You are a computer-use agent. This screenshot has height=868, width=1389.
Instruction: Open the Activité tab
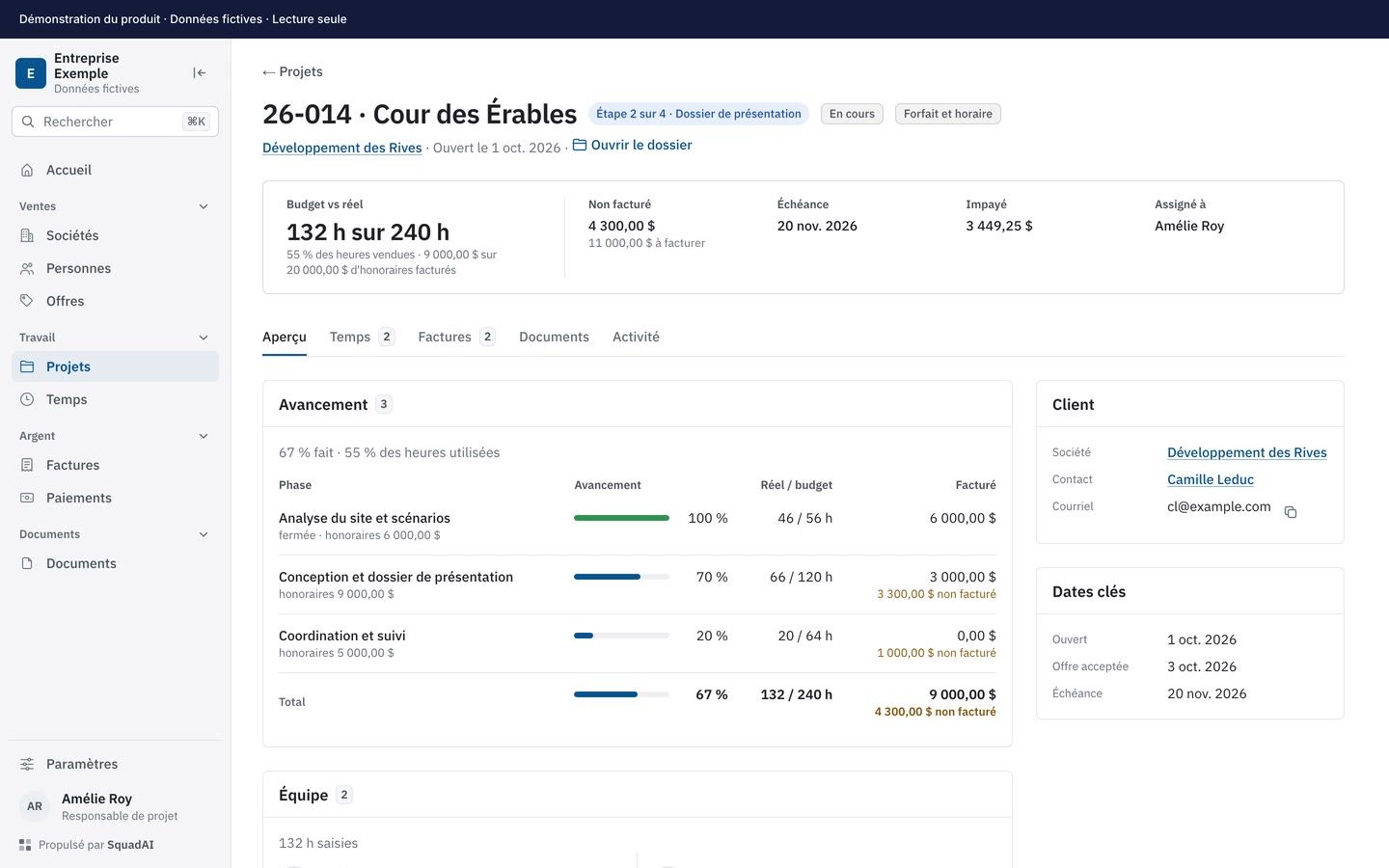coord(636,337)
